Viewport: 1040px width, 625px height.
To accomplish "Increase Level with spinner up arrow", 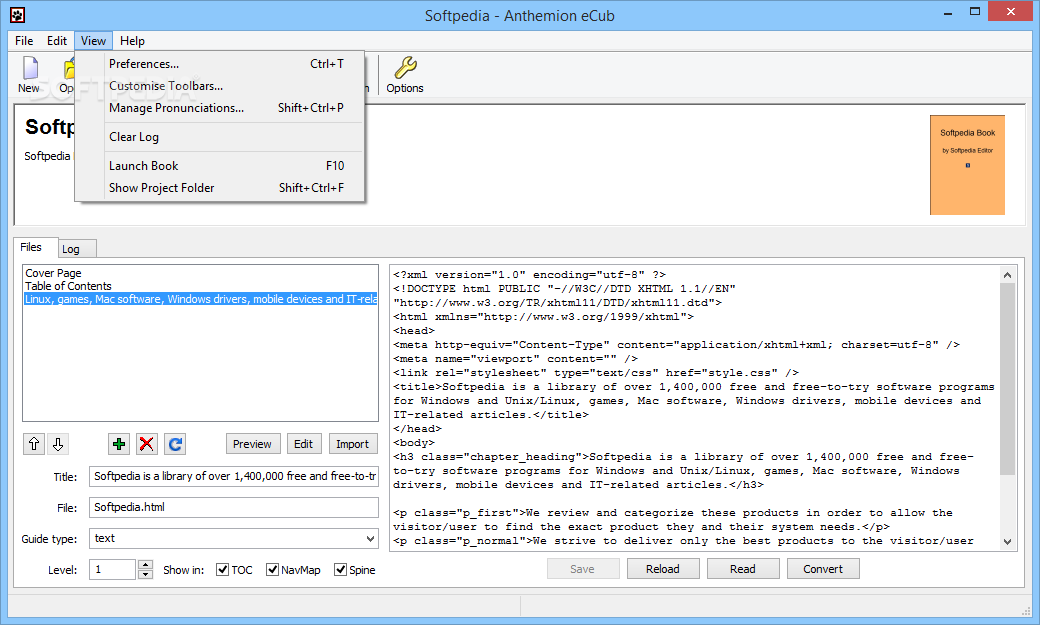I will tap(145, 565).
